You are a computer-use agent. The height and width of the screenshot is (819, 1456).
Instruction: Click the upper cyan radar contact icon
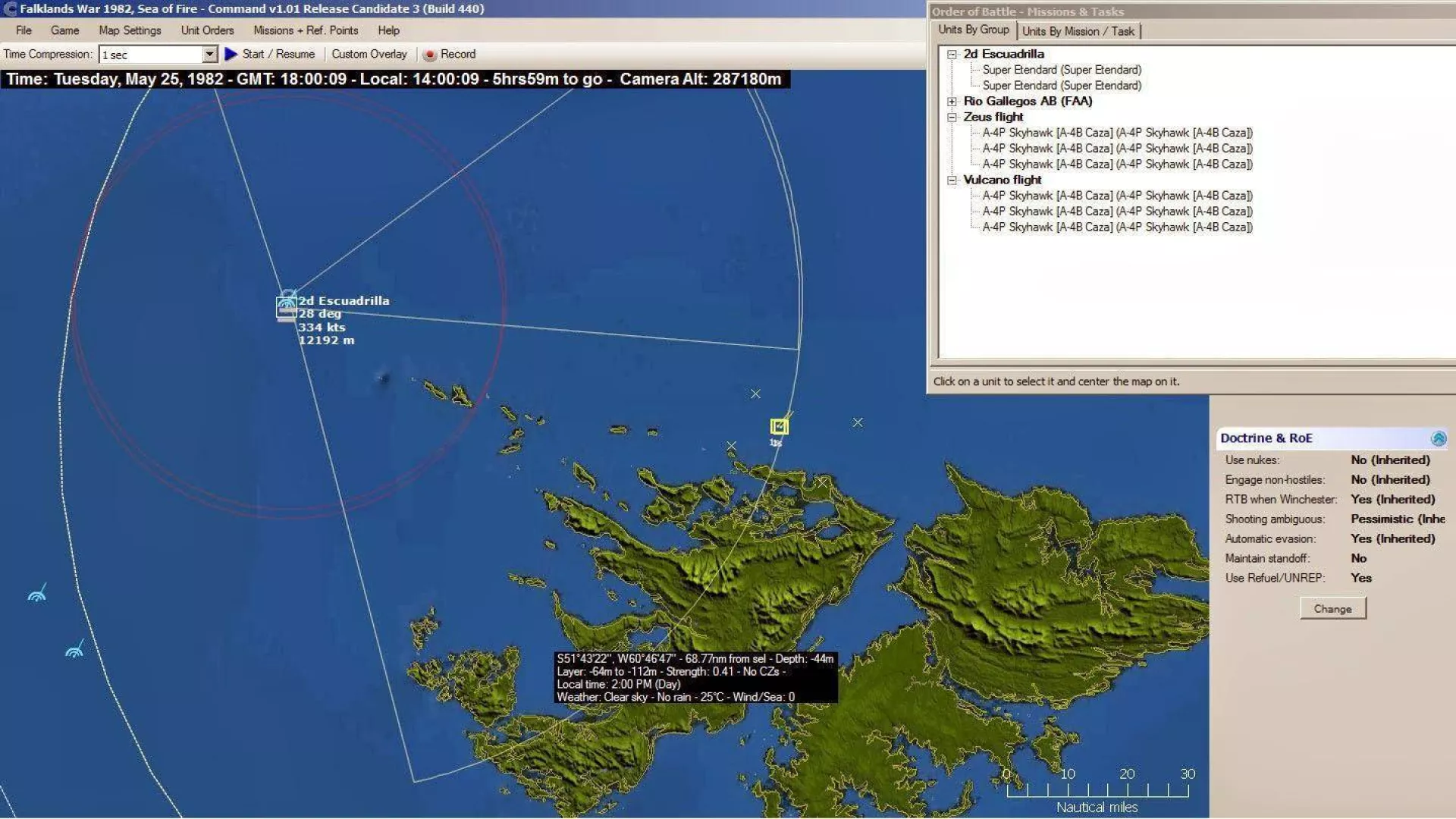tap(37, 594)
